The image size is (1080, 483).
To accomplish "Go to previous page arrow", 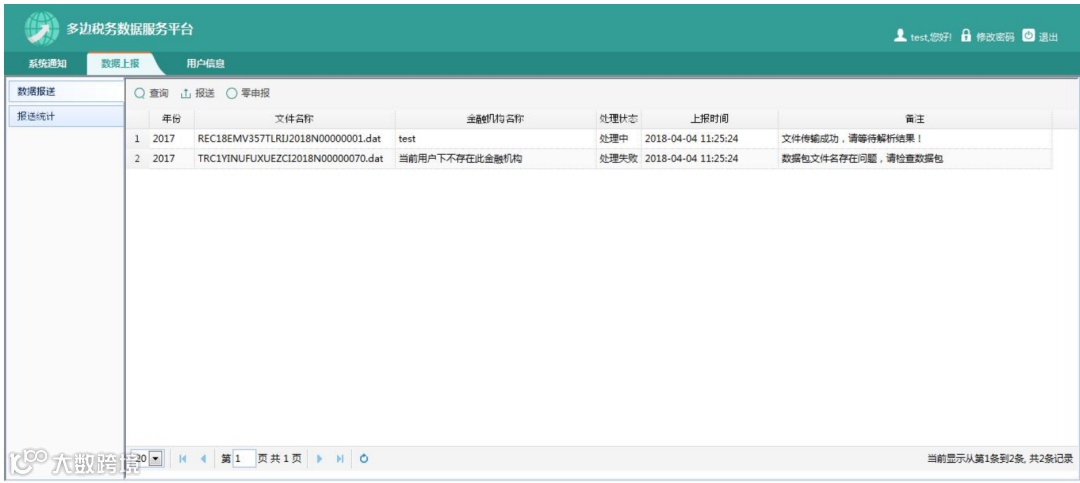I will click(203, 458).
